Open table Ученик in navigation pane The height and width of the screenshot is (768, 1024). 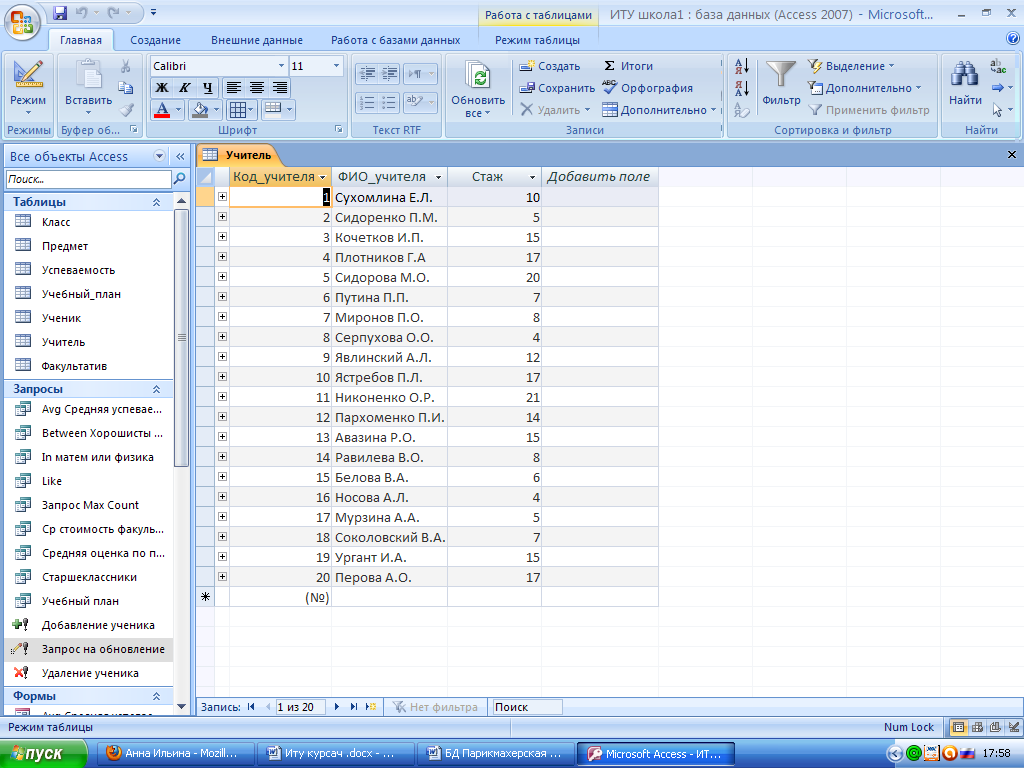click(x=61, y=318)
